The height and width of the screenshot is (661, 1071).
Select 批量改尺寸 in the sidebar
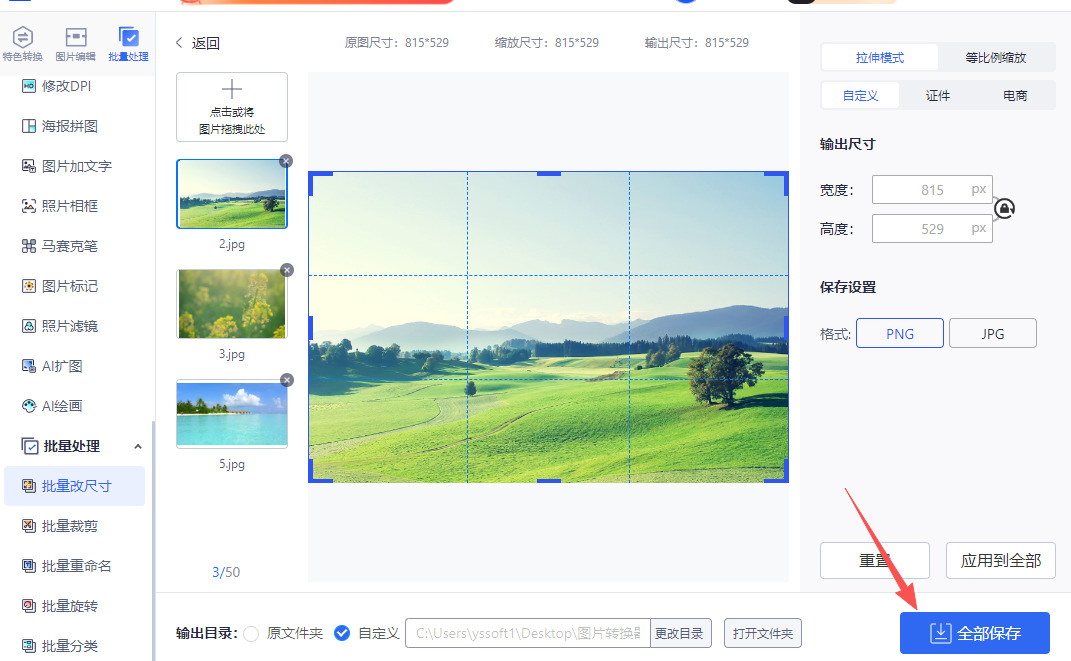click(x=74, y=486)
